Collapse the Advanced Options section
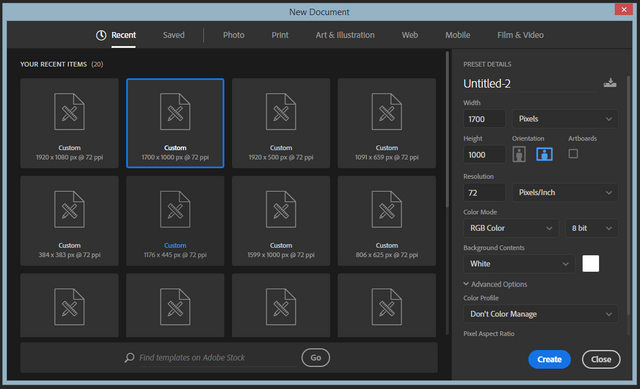The image size is (640, 389). [495, 284]
